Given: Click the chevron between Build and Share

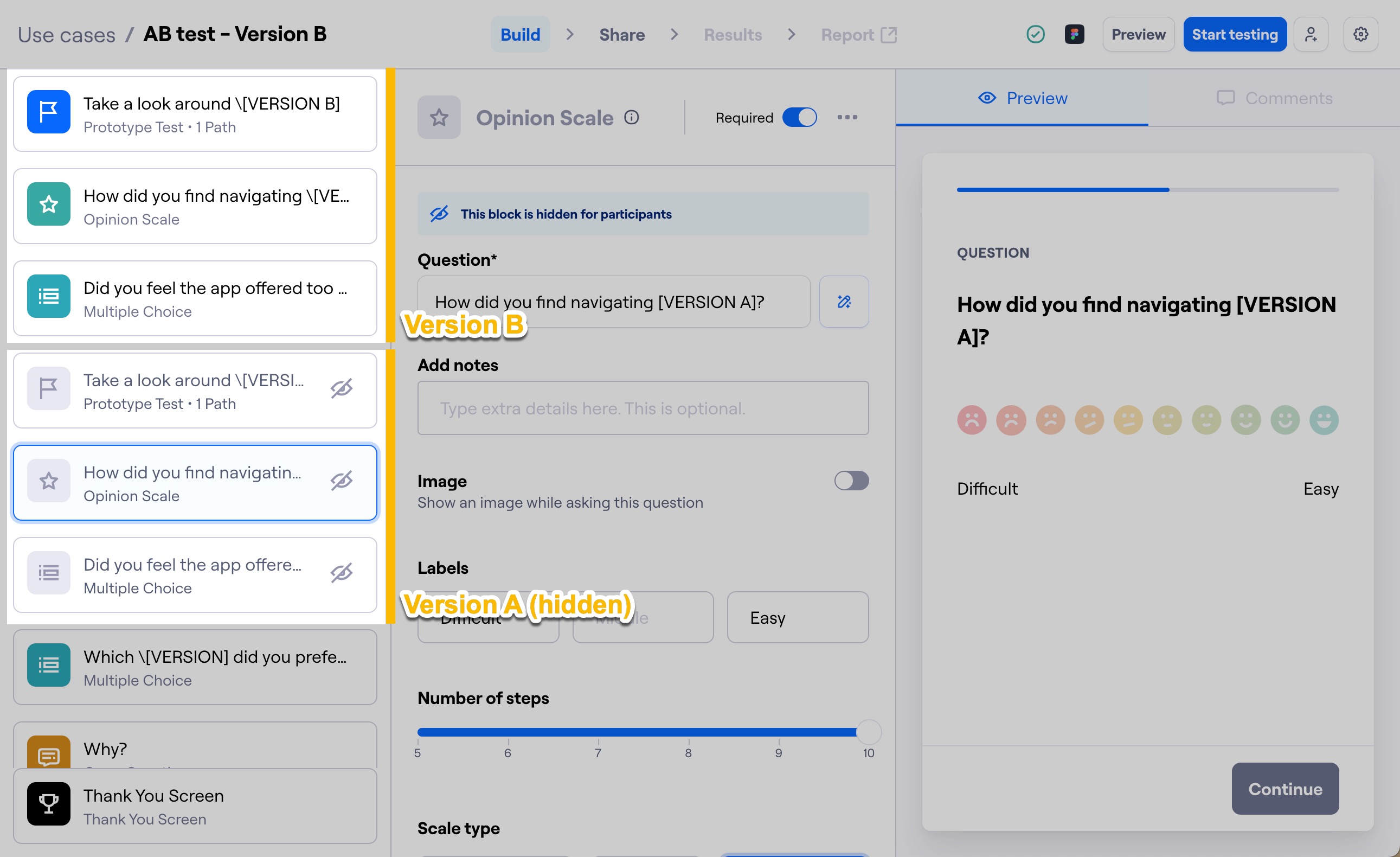Looking at the screenshot, I should tap(570, 35).
